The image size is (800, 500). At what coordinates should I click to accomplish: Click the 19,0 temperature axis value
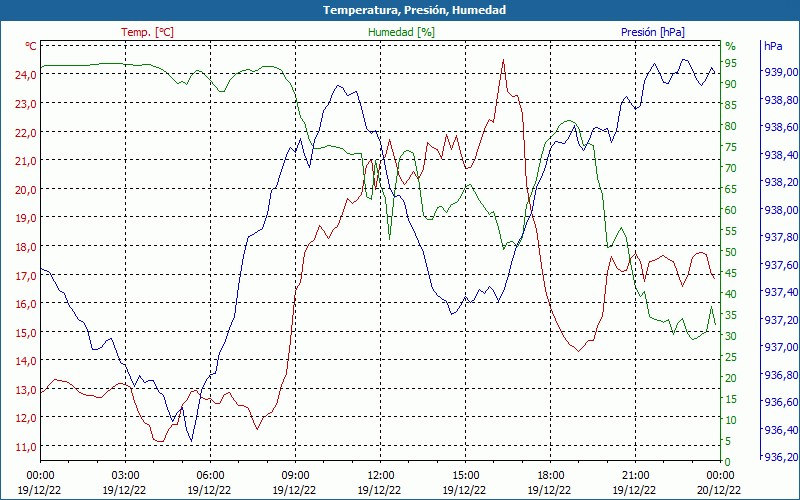(24, 217)
